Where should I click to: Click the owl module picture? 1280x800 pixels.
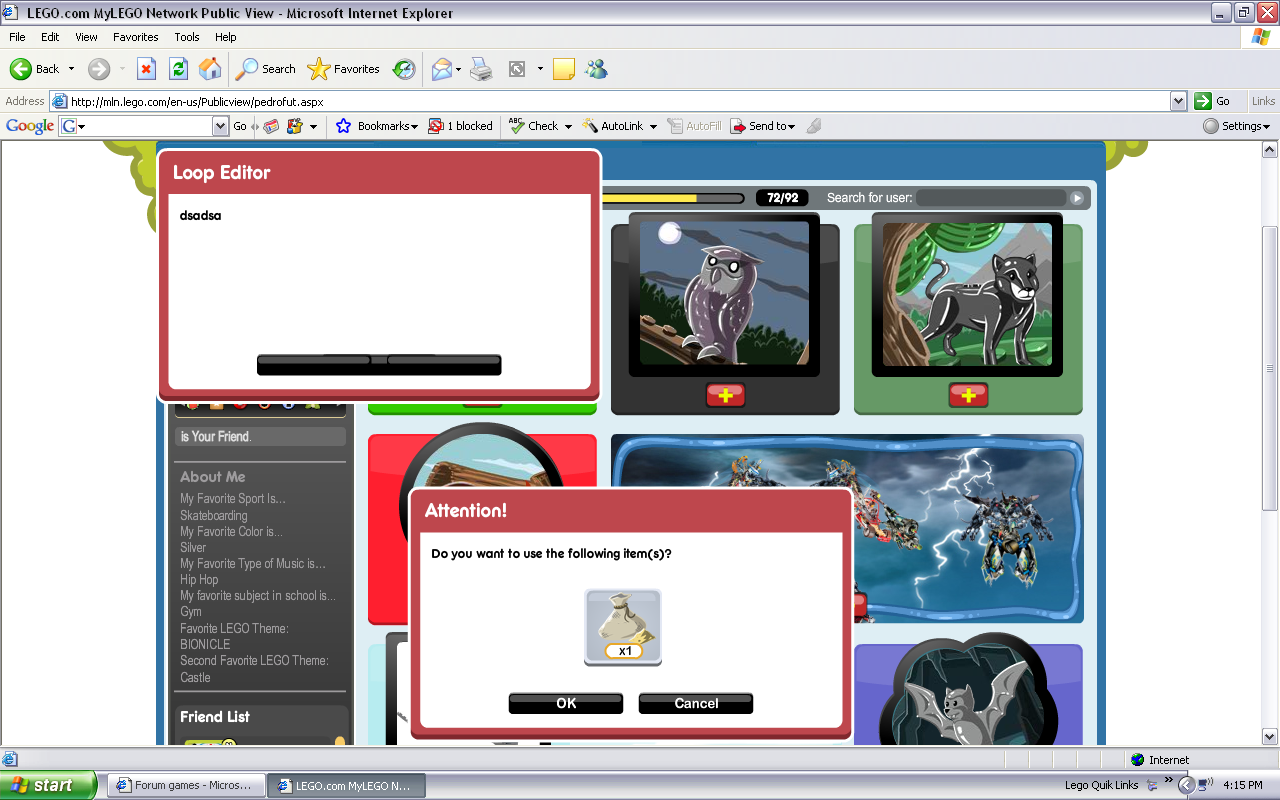click(724, 294)
